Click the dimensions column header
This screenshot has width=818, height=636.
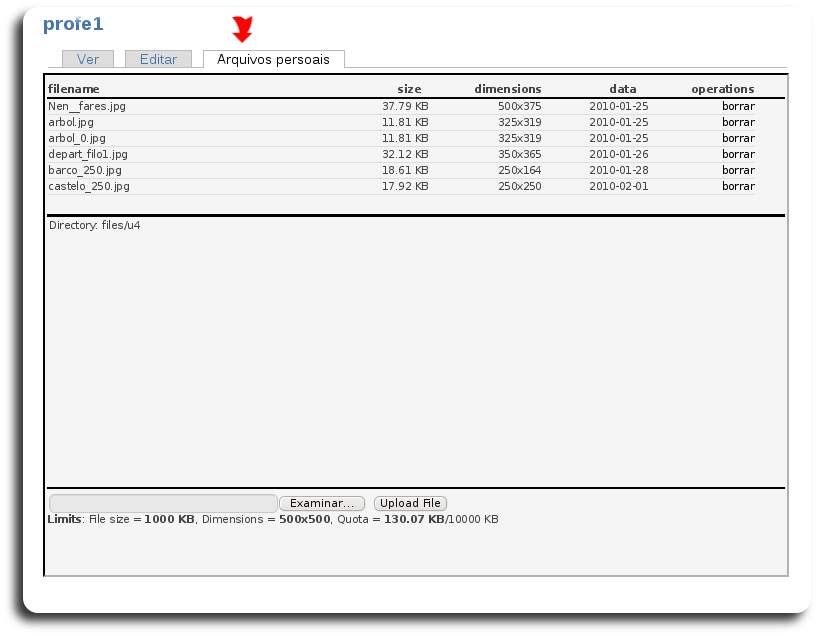pyautogui.click(x=507, y=89)
